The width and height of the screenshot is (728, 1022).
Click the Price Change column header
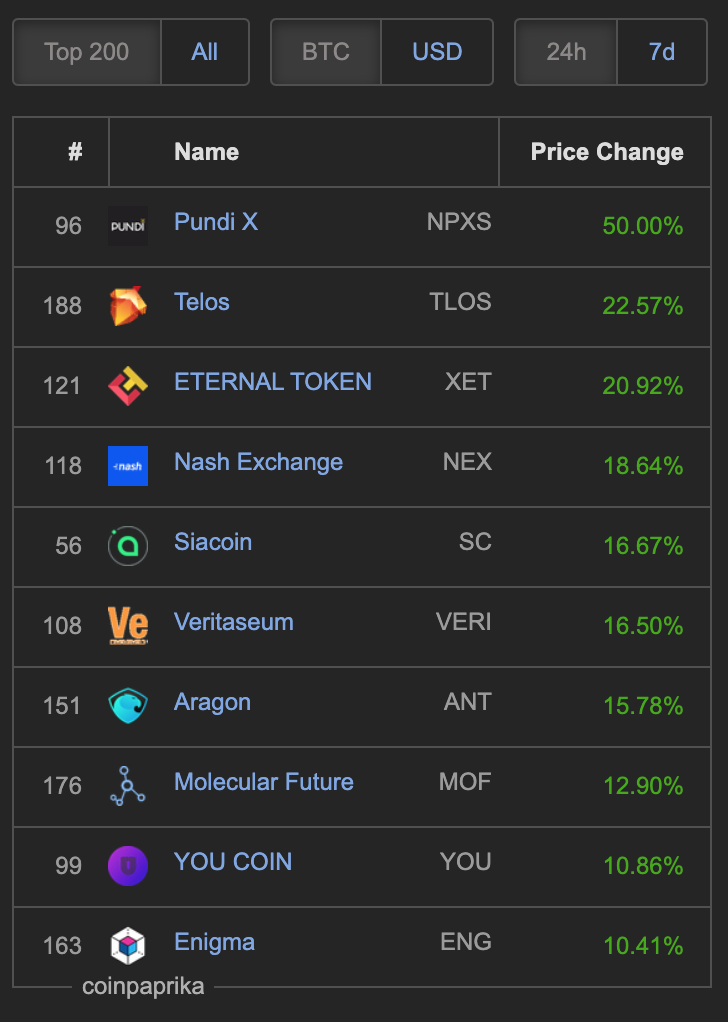(x=607, y=152)
